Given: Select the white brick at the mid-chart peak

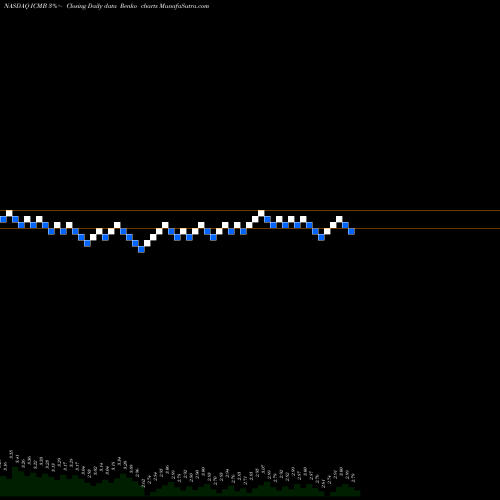Looking at the screenshot, I should coord(261,213).
